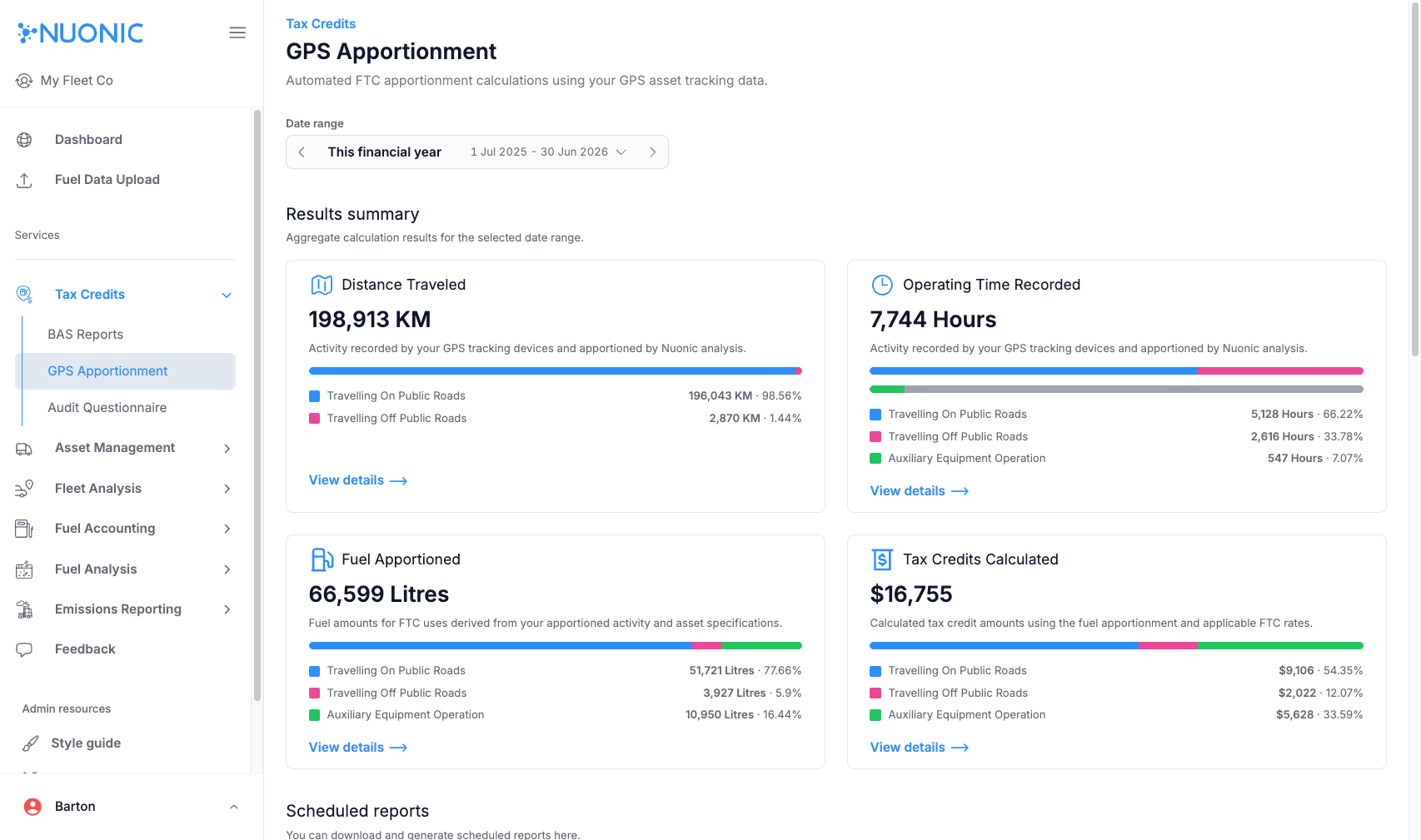Click the Fuel Data Upload icon
This screenshot has width=1421, height=840.
[24, 180]
